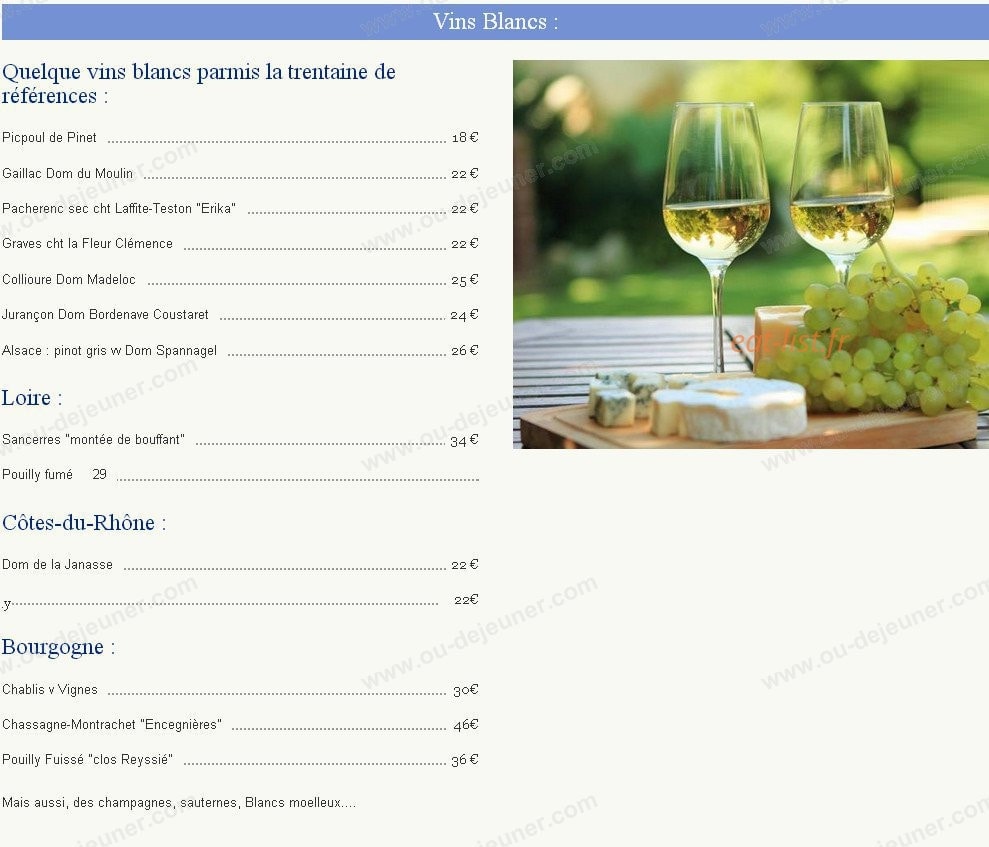The image size is (989, 847).
Task: Click the "Pouilly fumé" wine name
Action: click(37, 474)
